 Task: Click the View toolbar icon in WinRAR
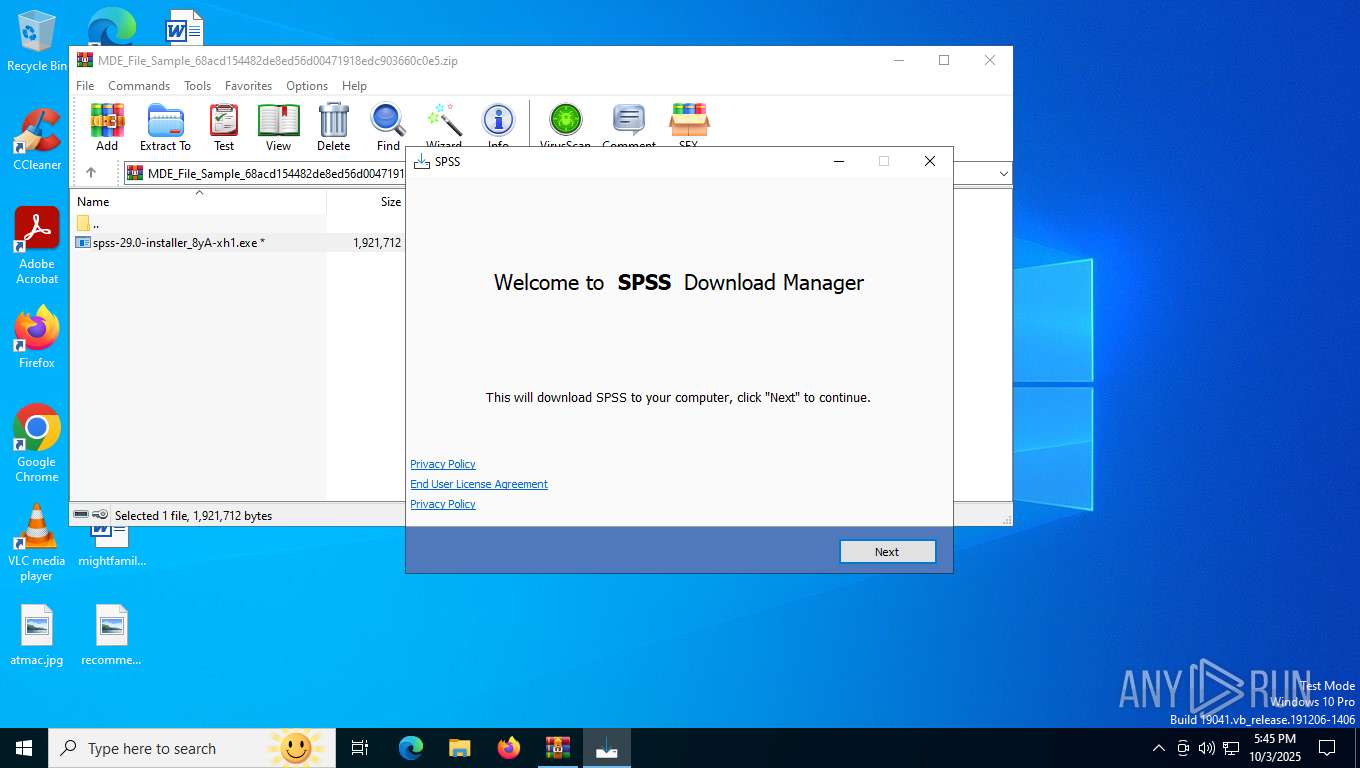tap(278, 127)
